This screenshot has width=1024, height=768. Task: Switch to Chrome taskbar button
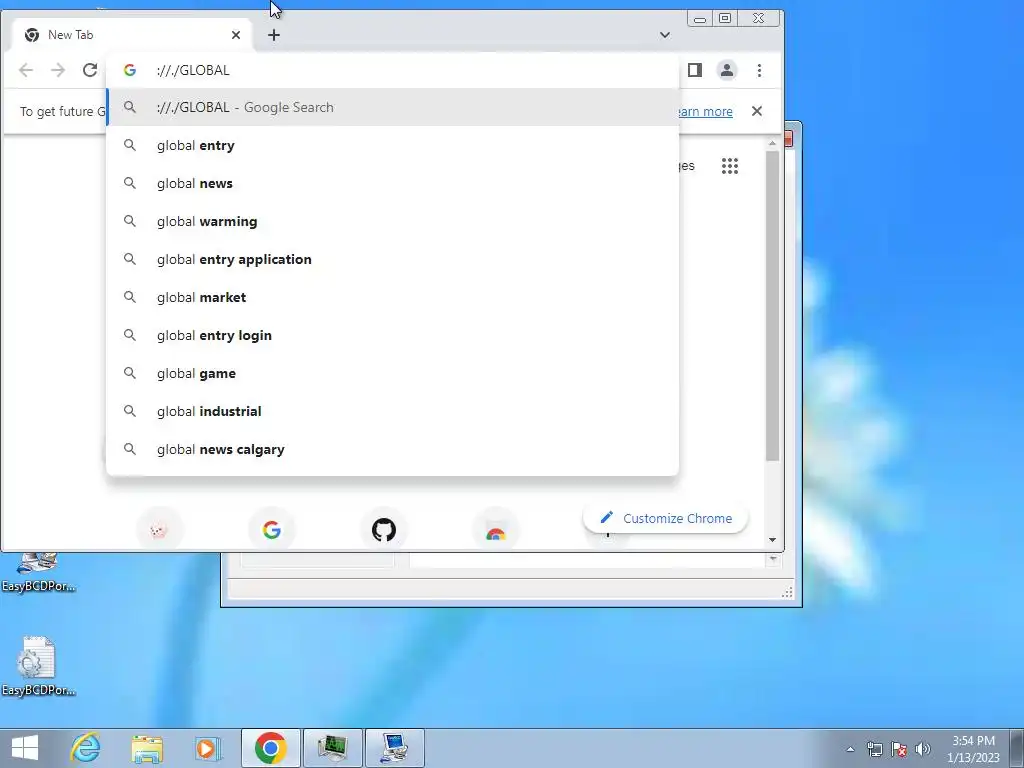[270, 748]
